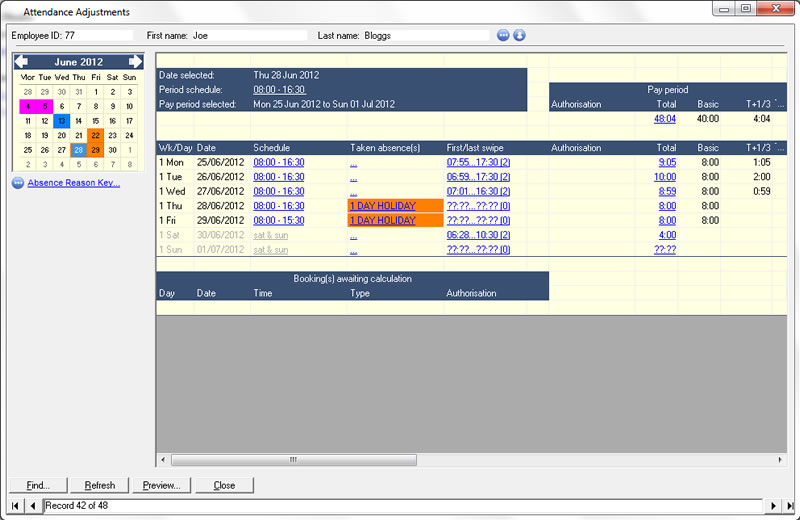This screenshot has width=800, height=520.
Task: Select orange-highlighted 22 June in calendar
Action: (x=95, y=135)
